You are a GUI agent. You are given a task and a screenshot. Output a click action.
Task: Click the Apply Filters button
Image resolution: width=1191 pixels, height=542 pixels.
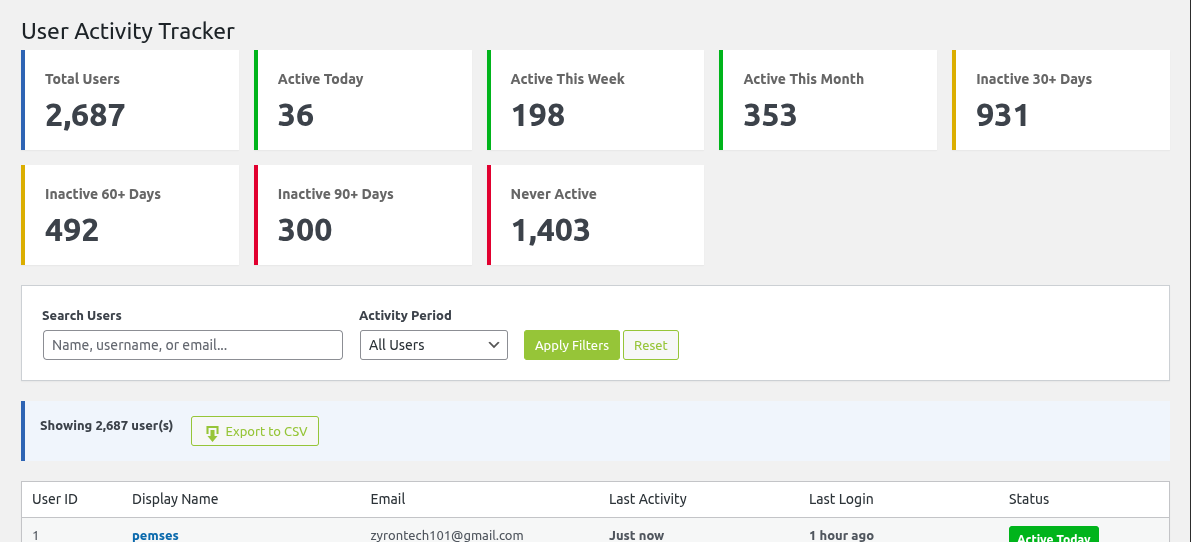(572, 345)
